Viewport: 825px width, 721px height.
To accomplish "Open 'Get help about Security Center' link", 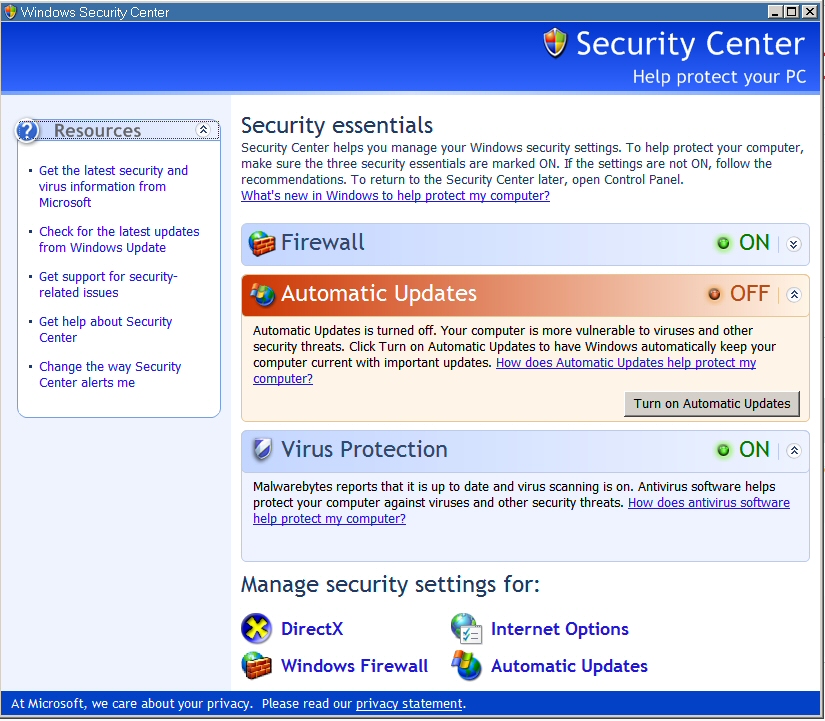I will [x=105, y=329].
